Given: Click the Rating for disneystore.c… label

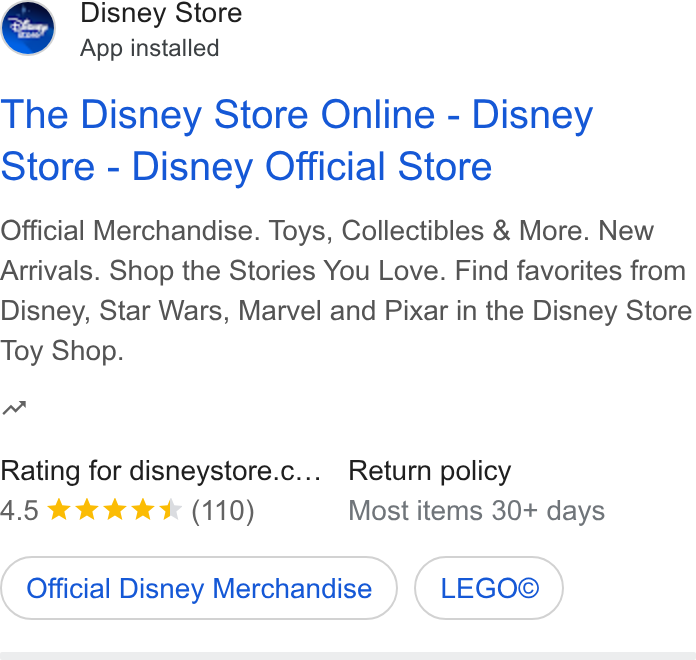Looking at the screenshot, I should 160,471.
